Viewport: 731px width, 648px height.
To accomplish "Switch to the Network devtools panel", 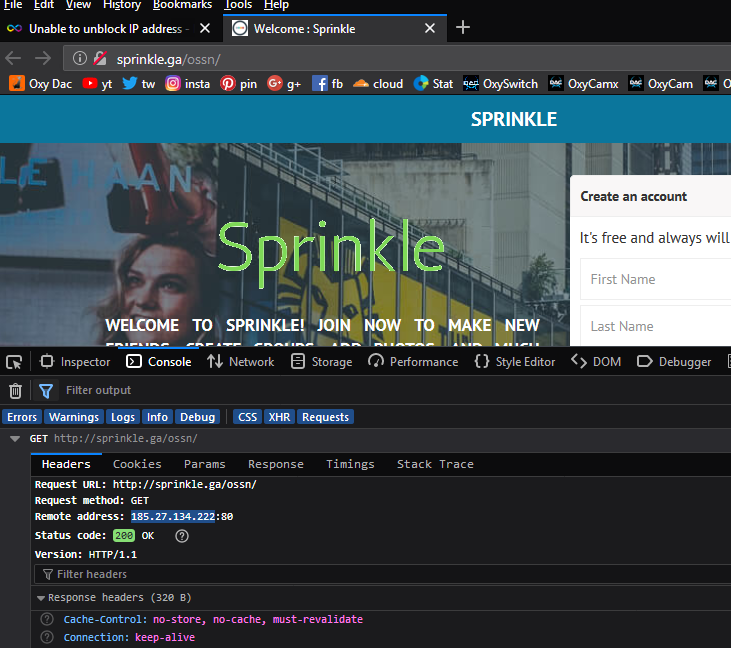I will (x=241, y=362).
